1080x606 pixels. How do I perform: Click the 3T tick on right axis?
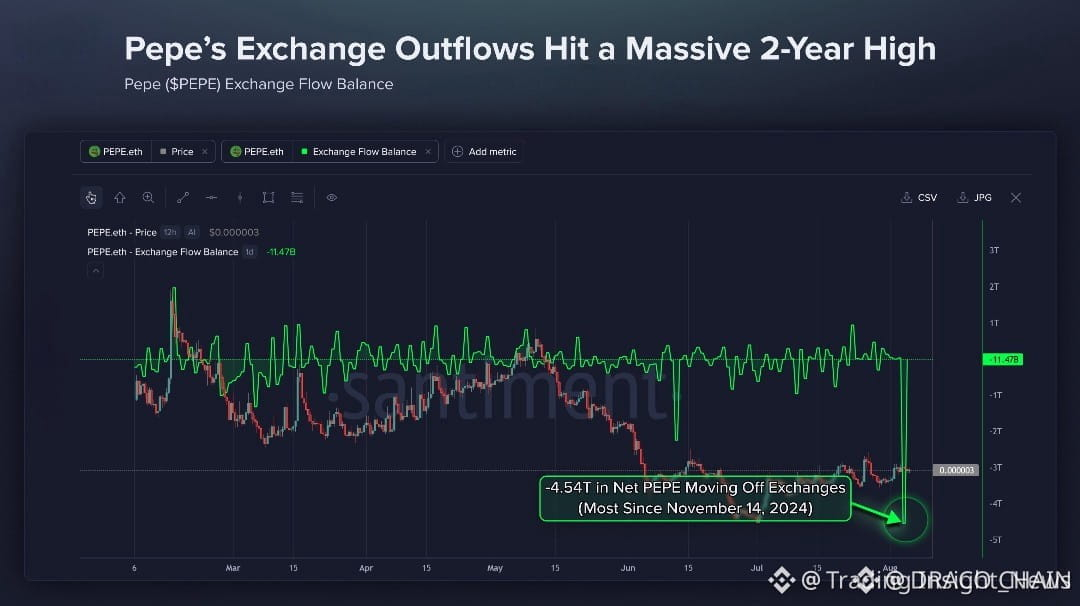pyautogui.click(x=994, y=251)
